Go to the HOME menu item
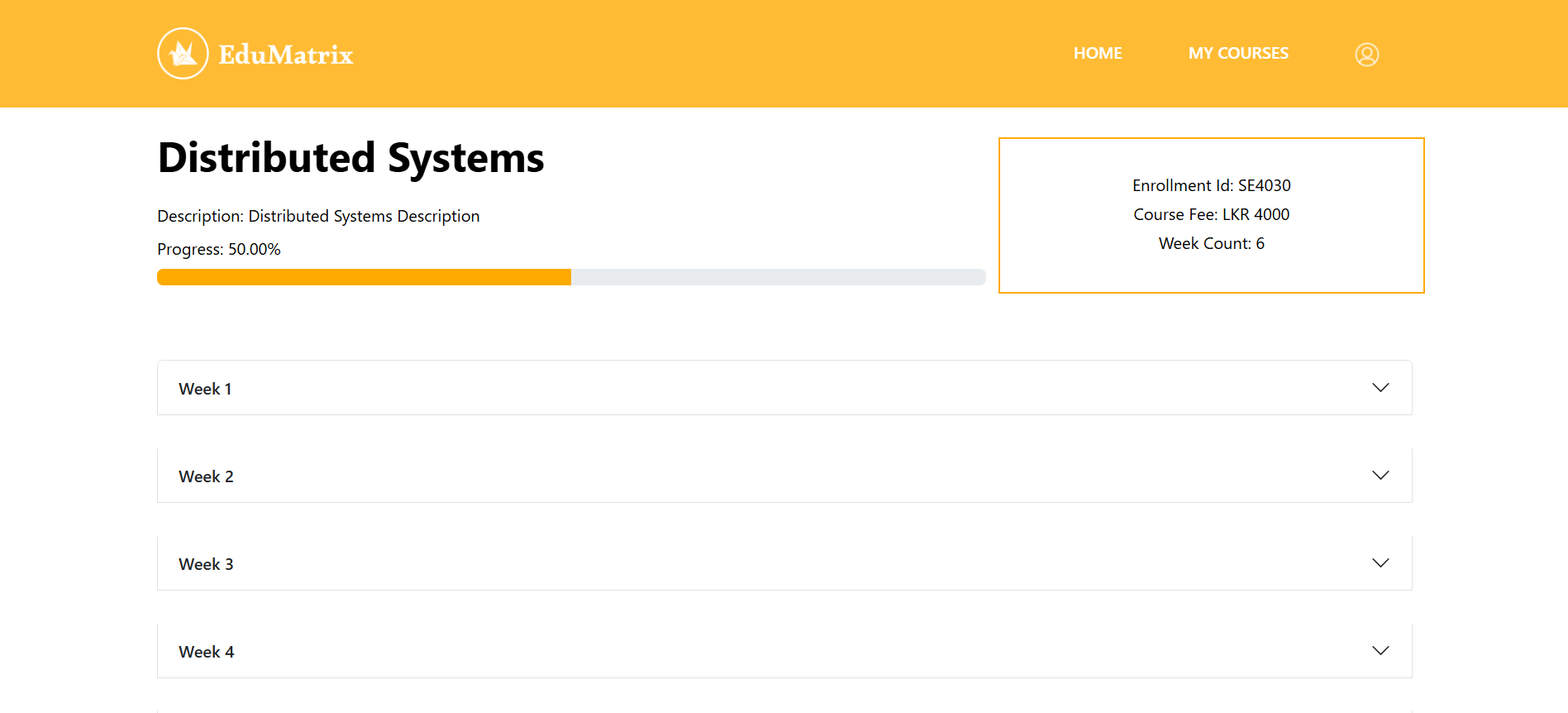This screenshot has height=713, width=1568. point(1098,54)
